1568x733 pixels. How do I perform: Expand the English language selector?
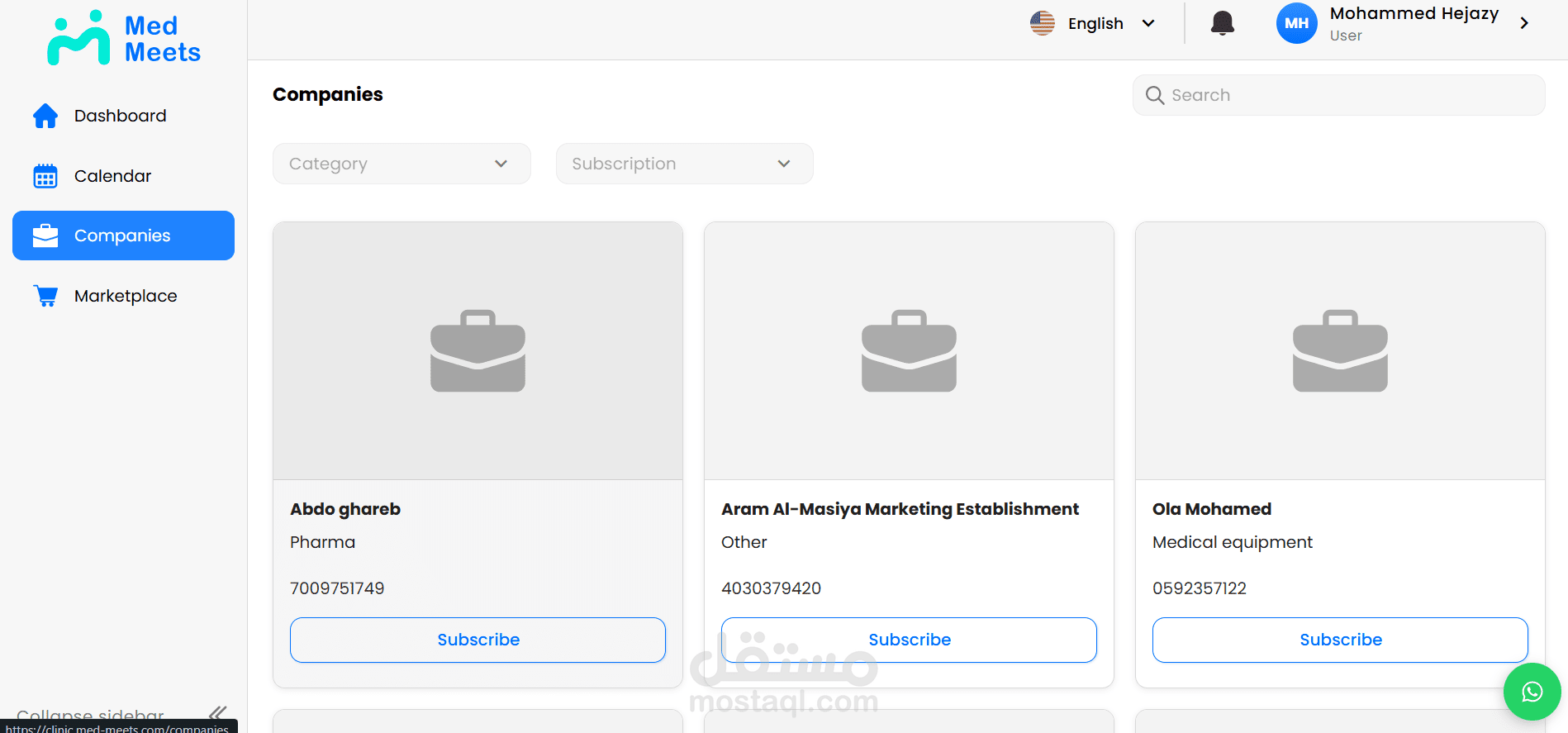[x=1147, y=23]
